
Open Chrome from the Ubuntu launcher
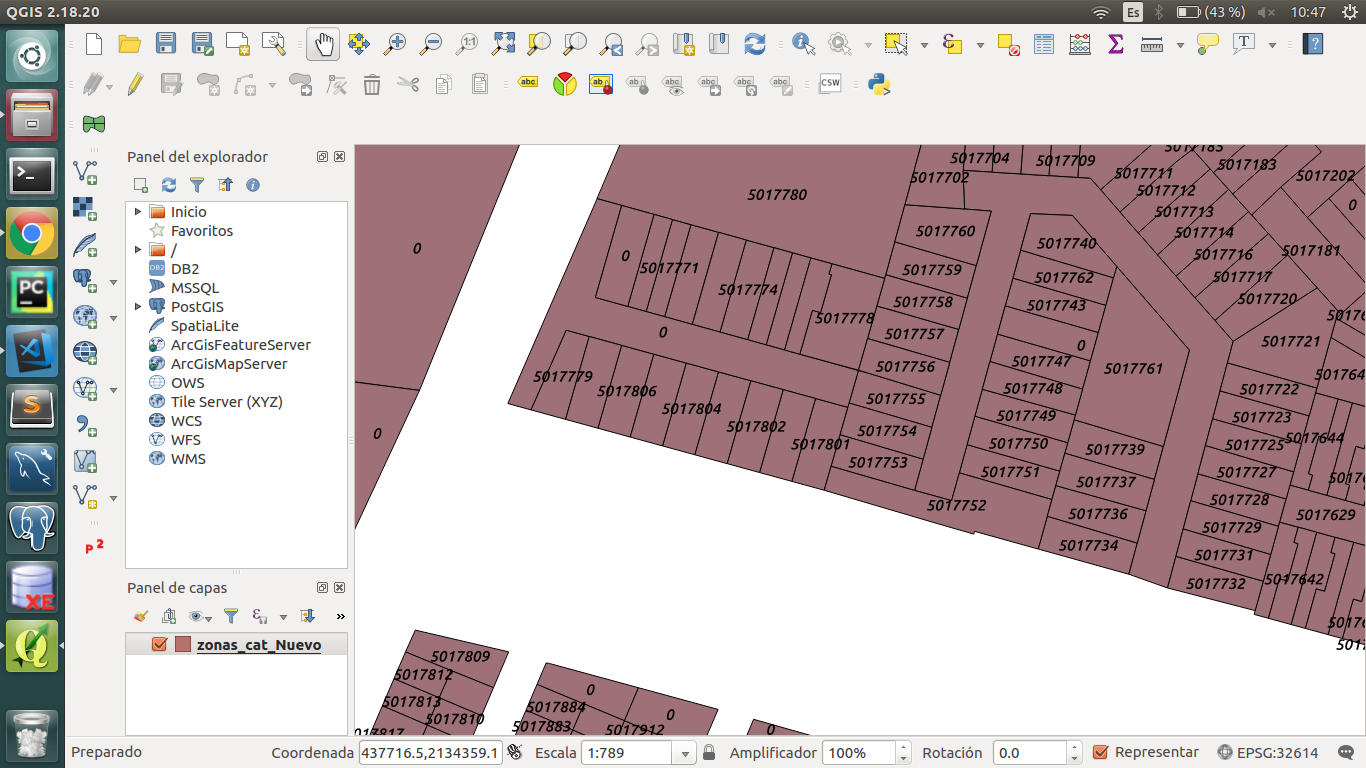32,235
